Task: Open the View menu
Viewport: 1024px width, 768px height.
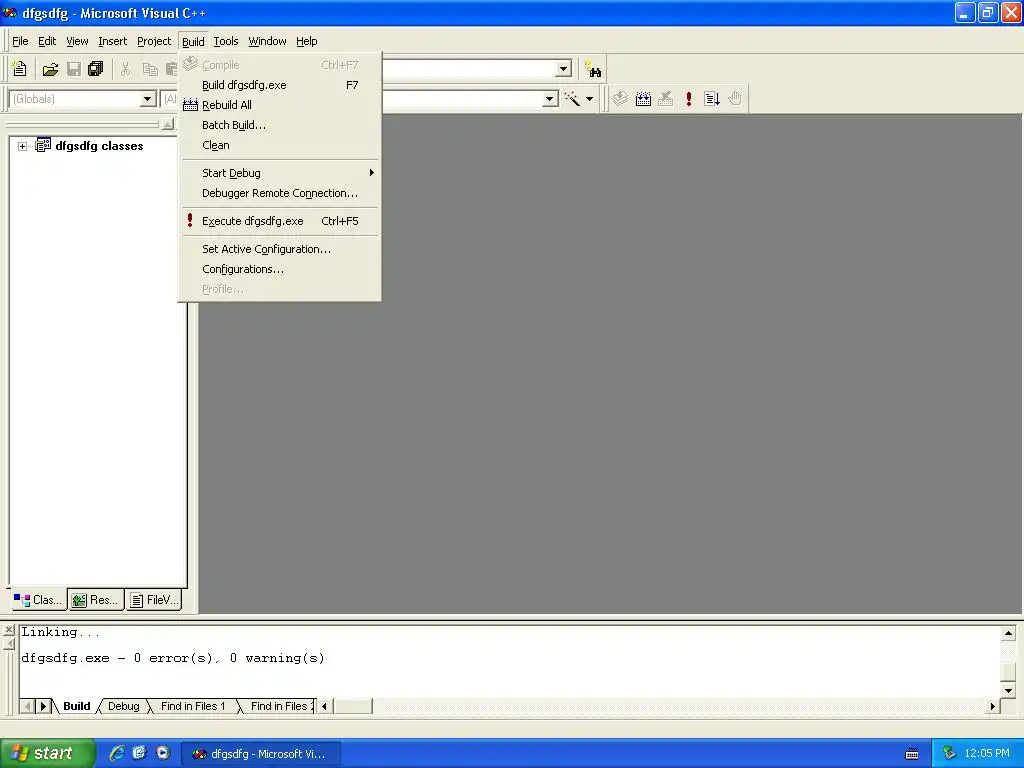Action: (77, 41)
